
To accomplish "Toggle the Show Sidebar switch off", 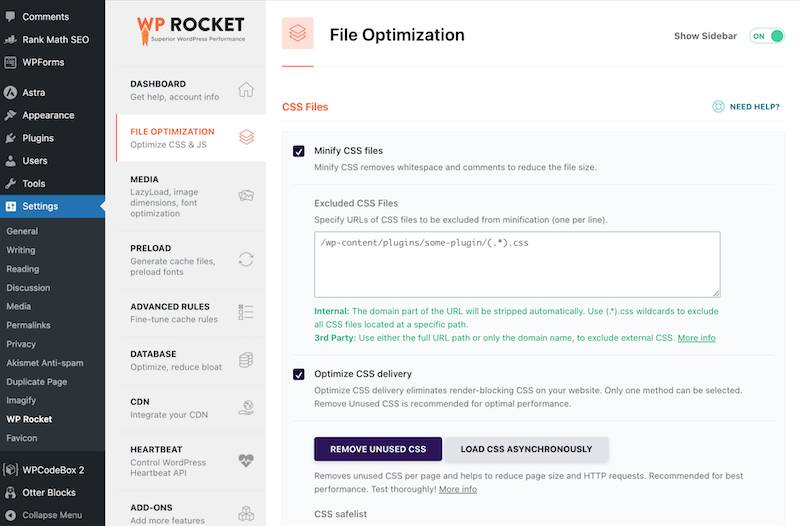I will (766, 36).
